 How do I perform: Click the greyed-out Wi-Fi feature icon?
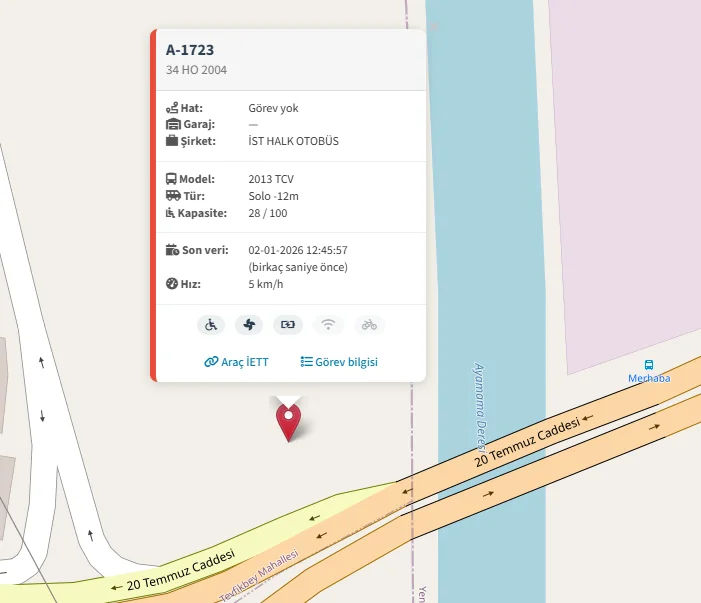(328, 325)
